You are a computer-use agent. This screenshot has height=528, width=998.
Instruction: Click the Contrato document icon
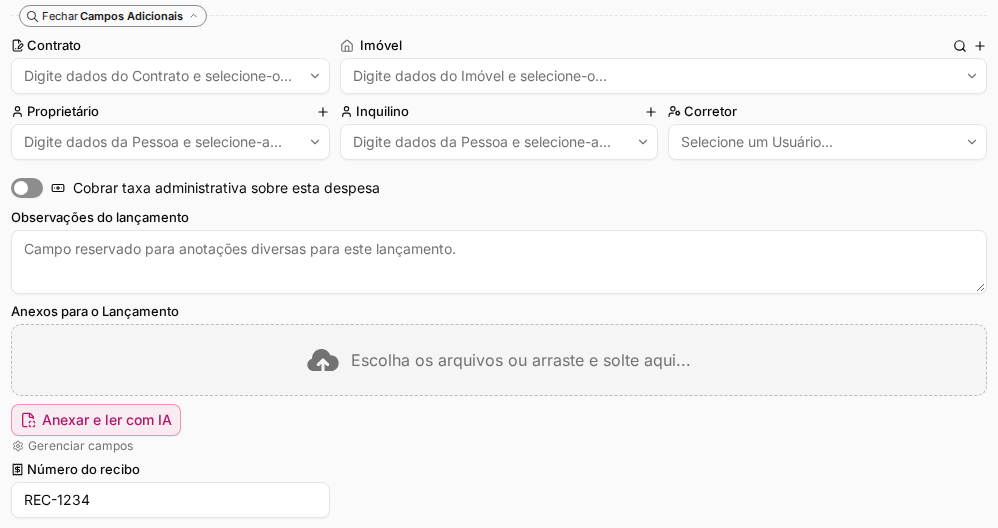coord(18,46)
